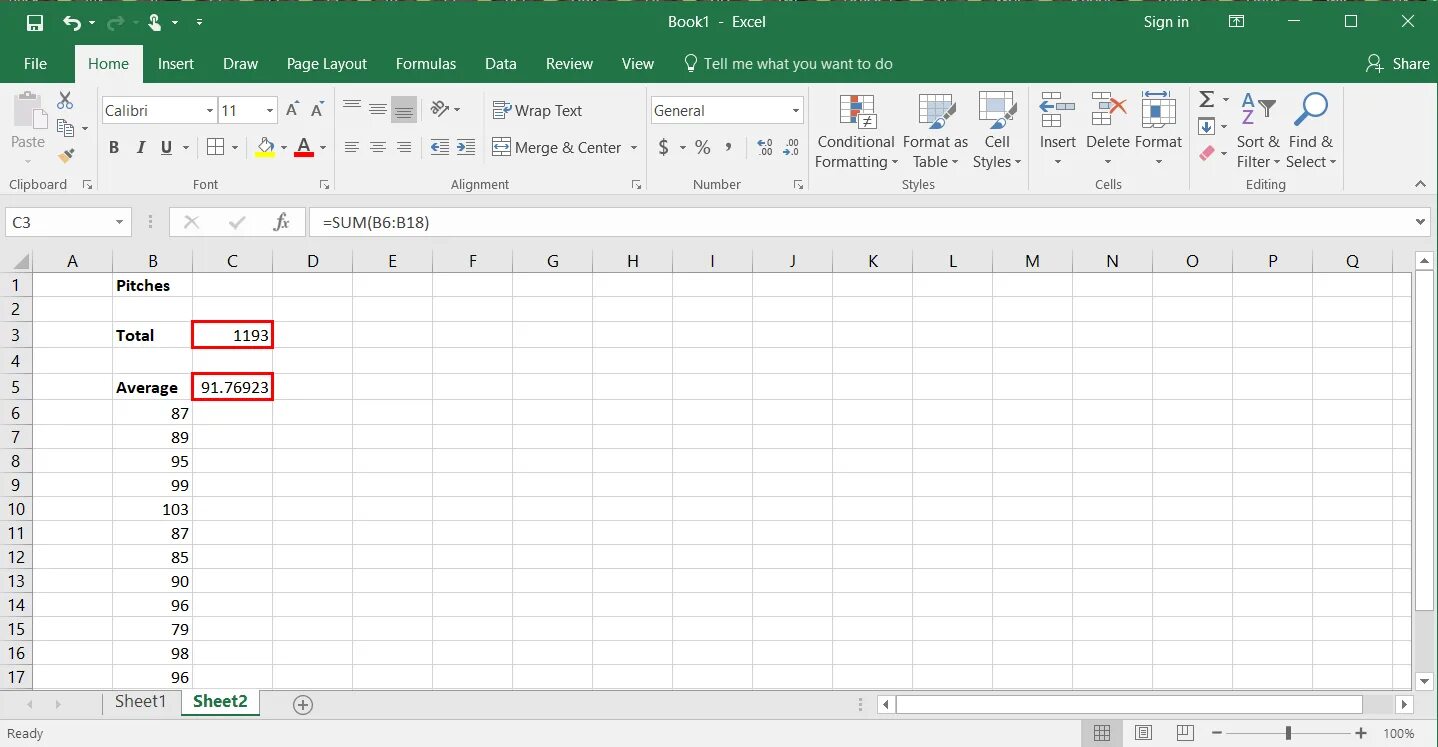This screenshot has width=1438, height=747.
Task: Click the Borders icon
Action: coord(215,147)
